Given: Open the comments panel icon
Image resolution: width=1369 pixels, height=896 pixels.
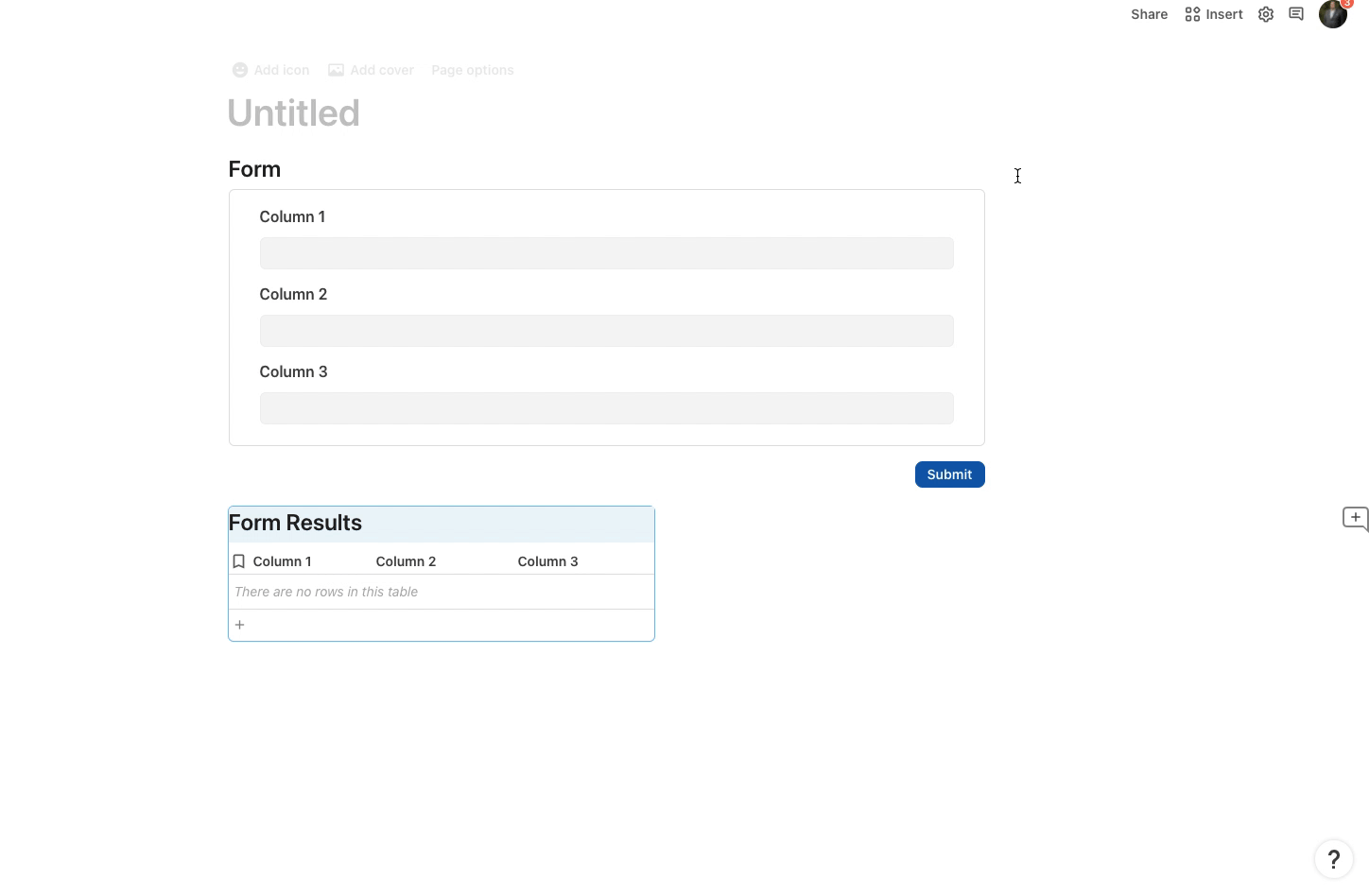Looking at the screenshot, I should 1296,14.
